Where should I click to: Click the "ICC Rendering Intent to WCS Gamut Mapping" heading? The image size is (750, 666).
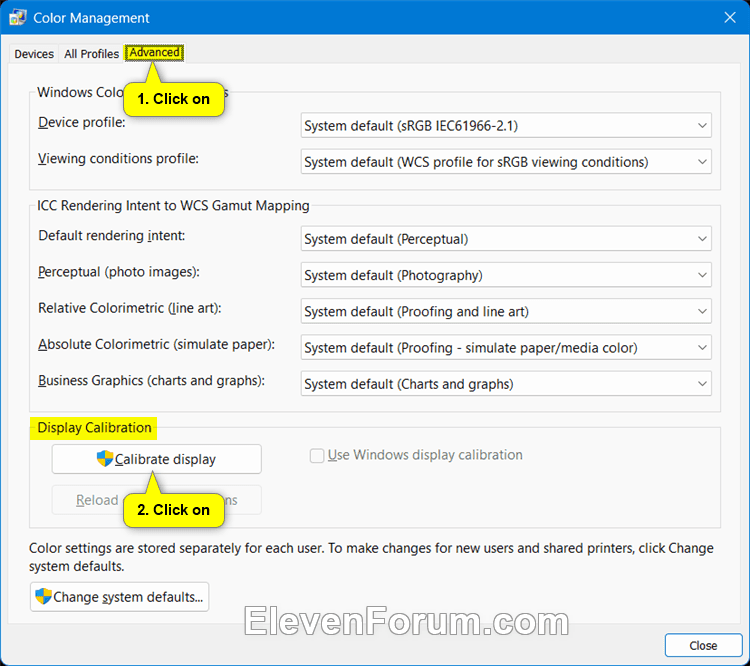[173, 206]
